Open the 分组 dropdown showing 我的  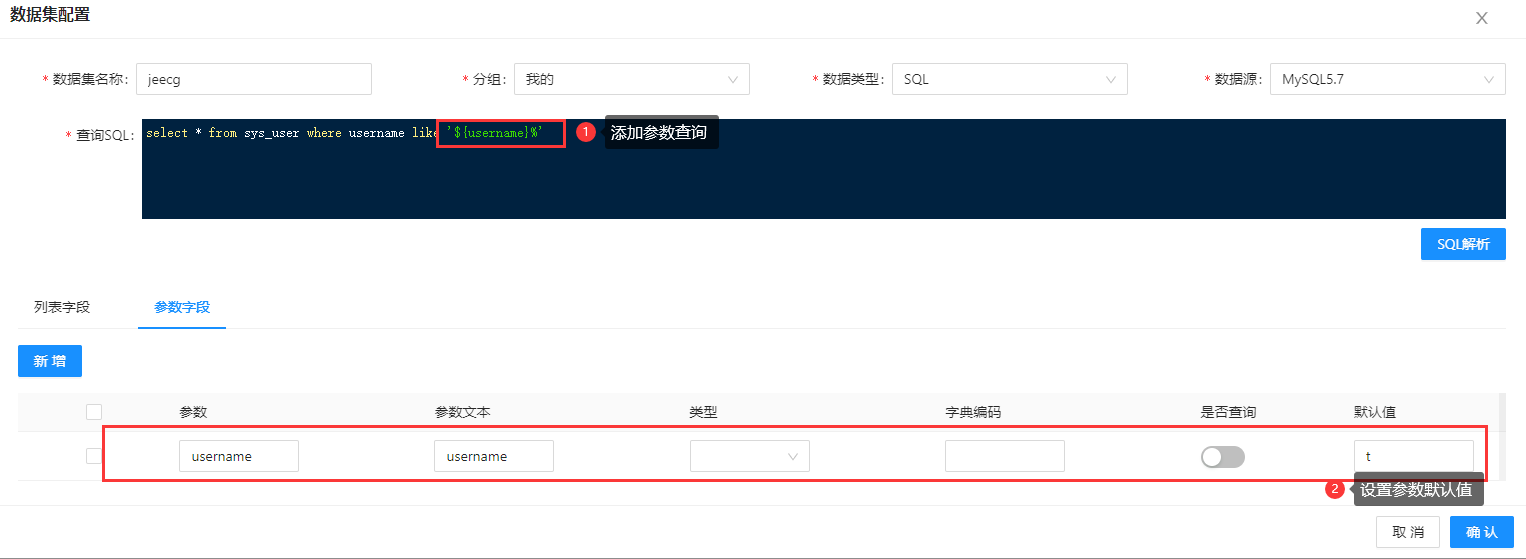click(x=632, y=79)
